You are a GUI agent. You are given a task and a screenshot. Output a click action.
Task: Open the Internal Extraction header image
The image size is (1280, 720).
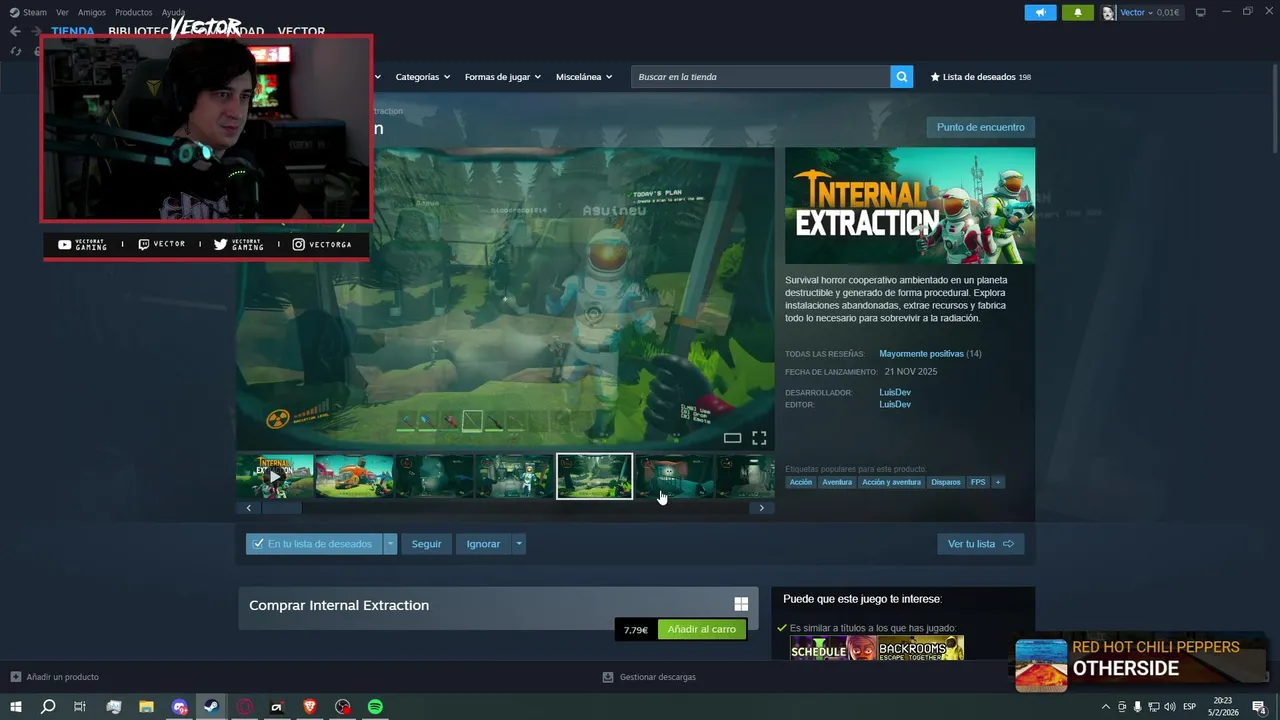[x=909, y=205]
